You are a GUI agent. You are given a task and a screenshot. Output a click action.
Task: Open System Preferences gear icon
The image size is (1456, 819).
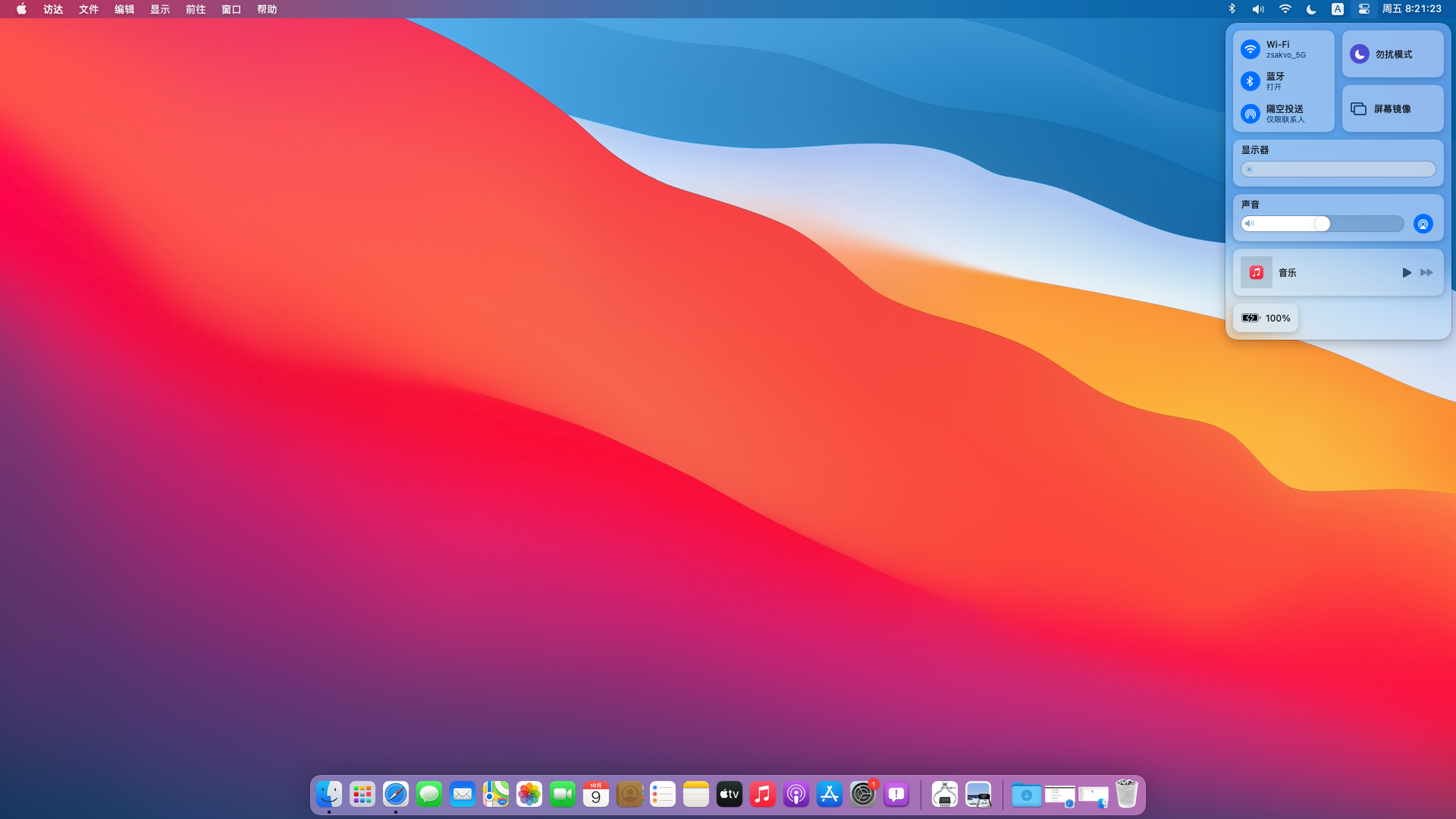coord(862,794)
